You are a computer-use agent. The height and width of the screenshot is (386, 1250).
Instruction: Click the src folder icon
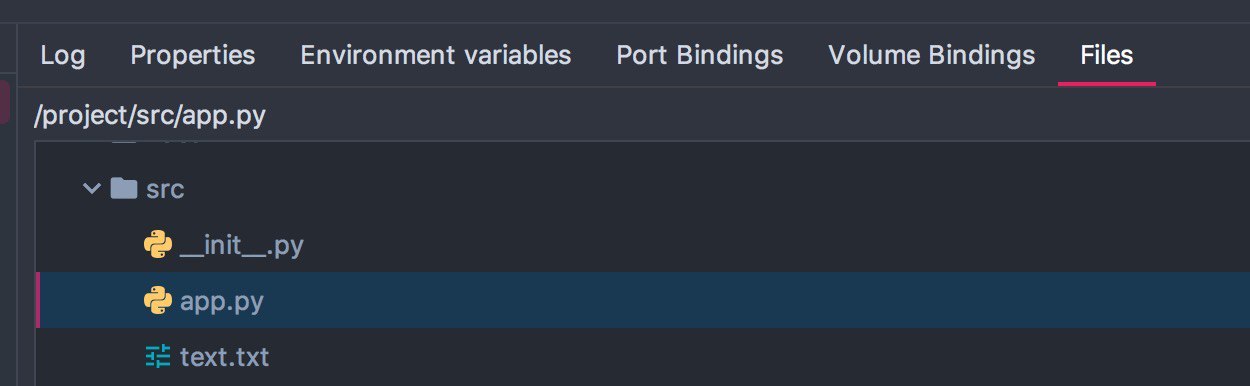coord(124,188)
